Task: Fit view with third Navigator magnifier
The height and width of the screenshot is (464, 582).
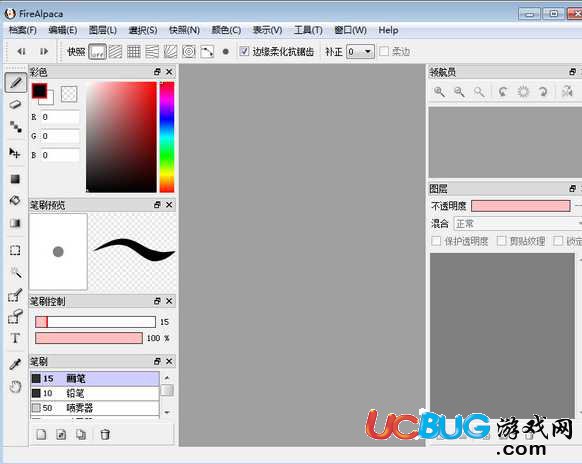Action: 479,92
